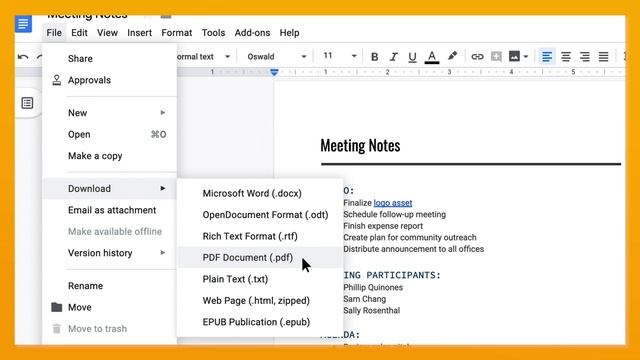
Task: Click the trash icon beside Move to trash
Action: point(57,328)
